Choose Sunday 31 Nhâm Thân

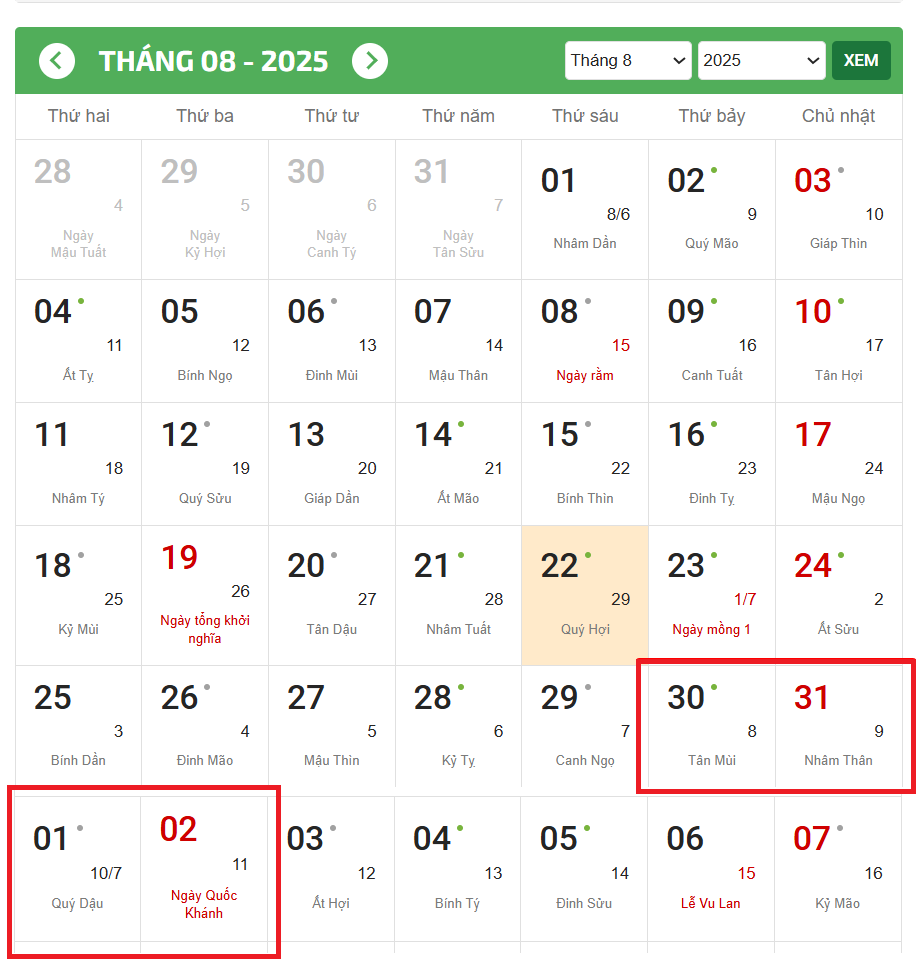838,725
